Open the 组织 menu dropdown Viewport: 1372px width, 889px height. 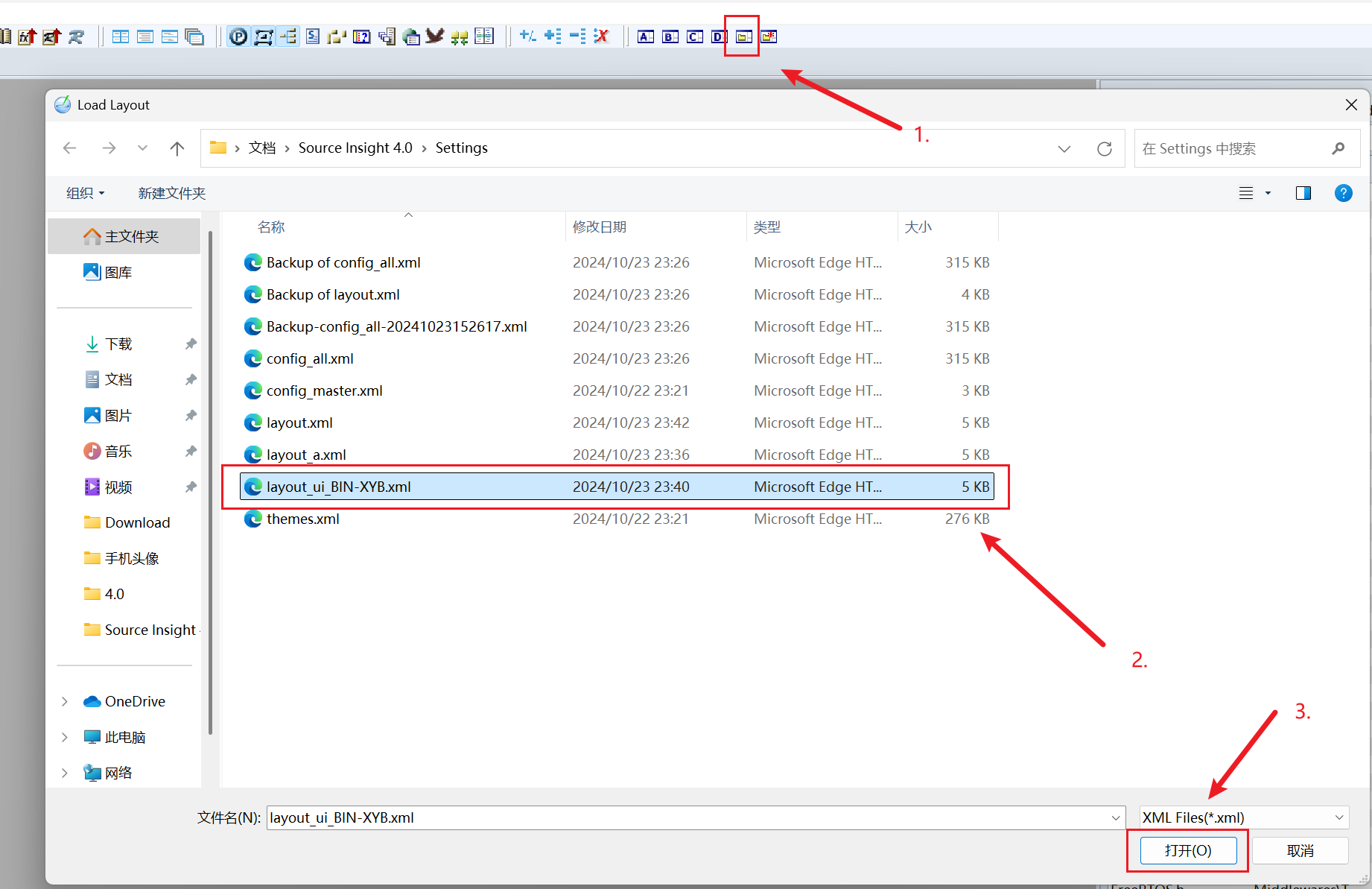[86, 194]
